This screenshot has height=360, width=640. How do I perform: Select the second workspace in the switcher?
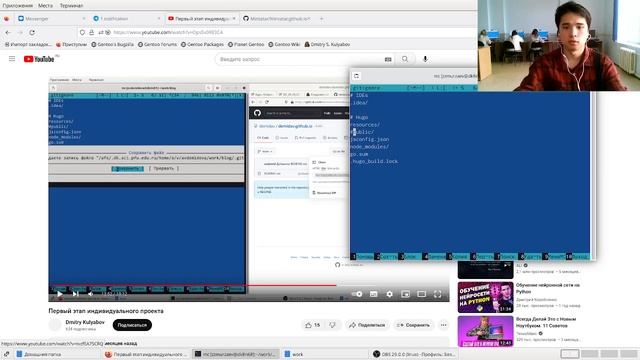point(589,354)
